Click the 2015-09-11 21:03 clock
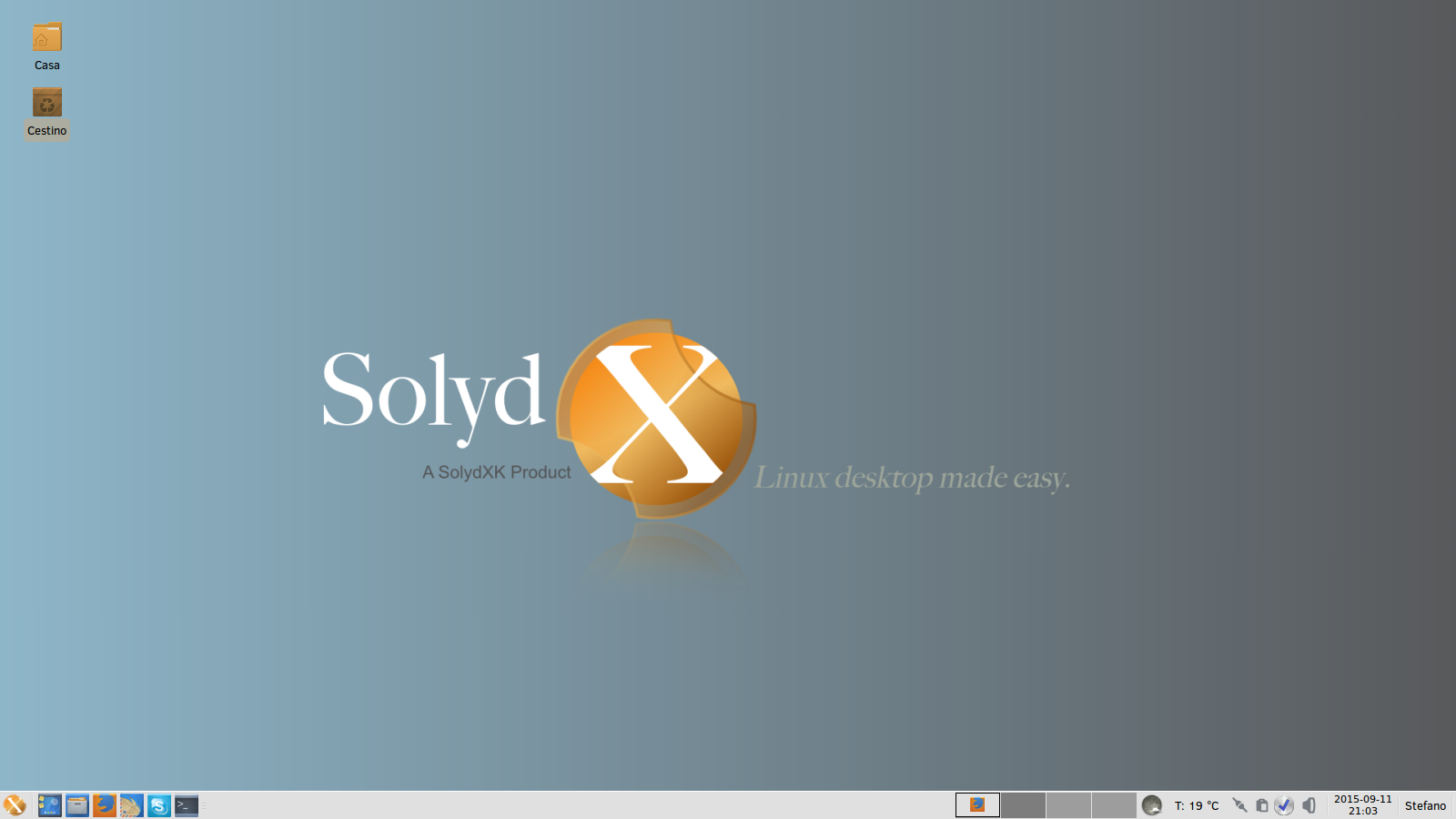This screenshot has height=819, width=1456. pos(1363,805)
